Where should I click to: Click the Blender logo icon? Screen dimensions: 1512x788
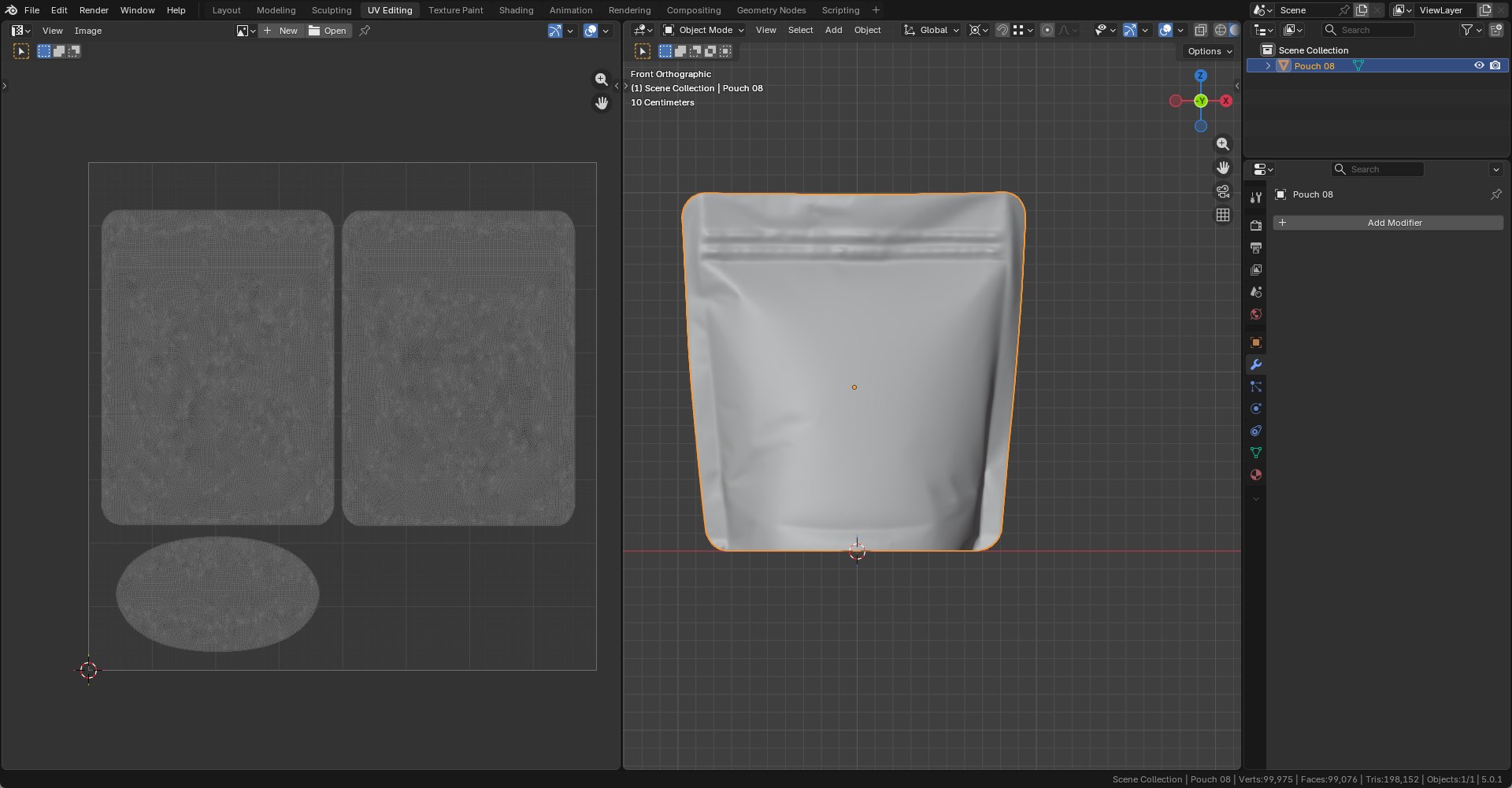pos(11,10)
